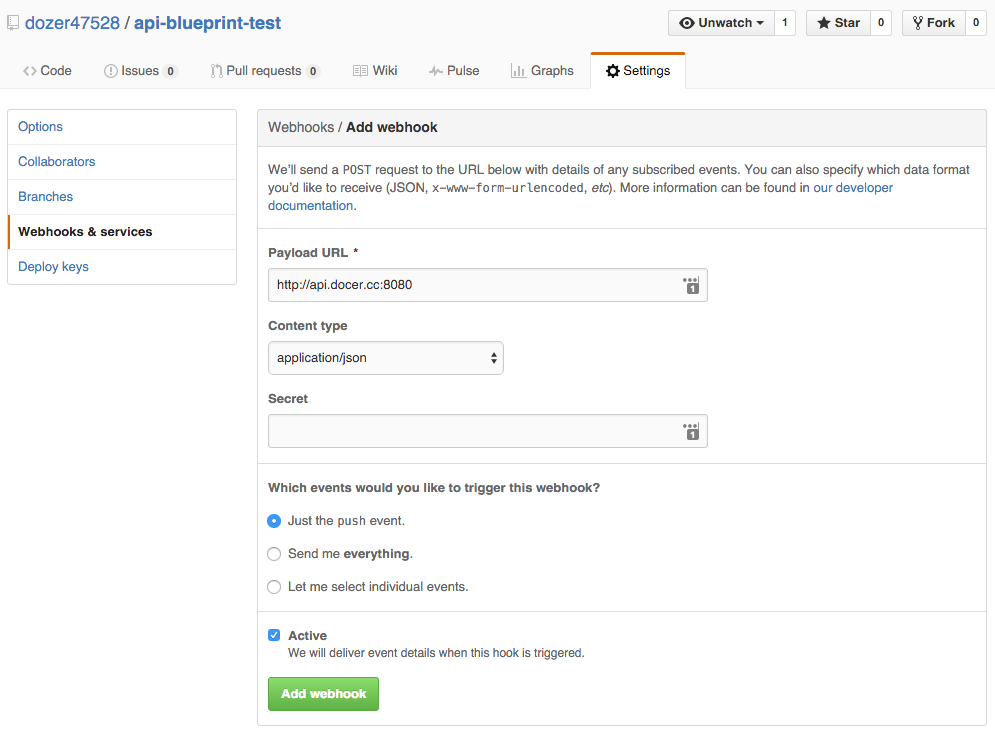Open the api-blueprint-test repository link
Image resolution: width=995 pixels, height=736 pixels.
tap(208, 23)
